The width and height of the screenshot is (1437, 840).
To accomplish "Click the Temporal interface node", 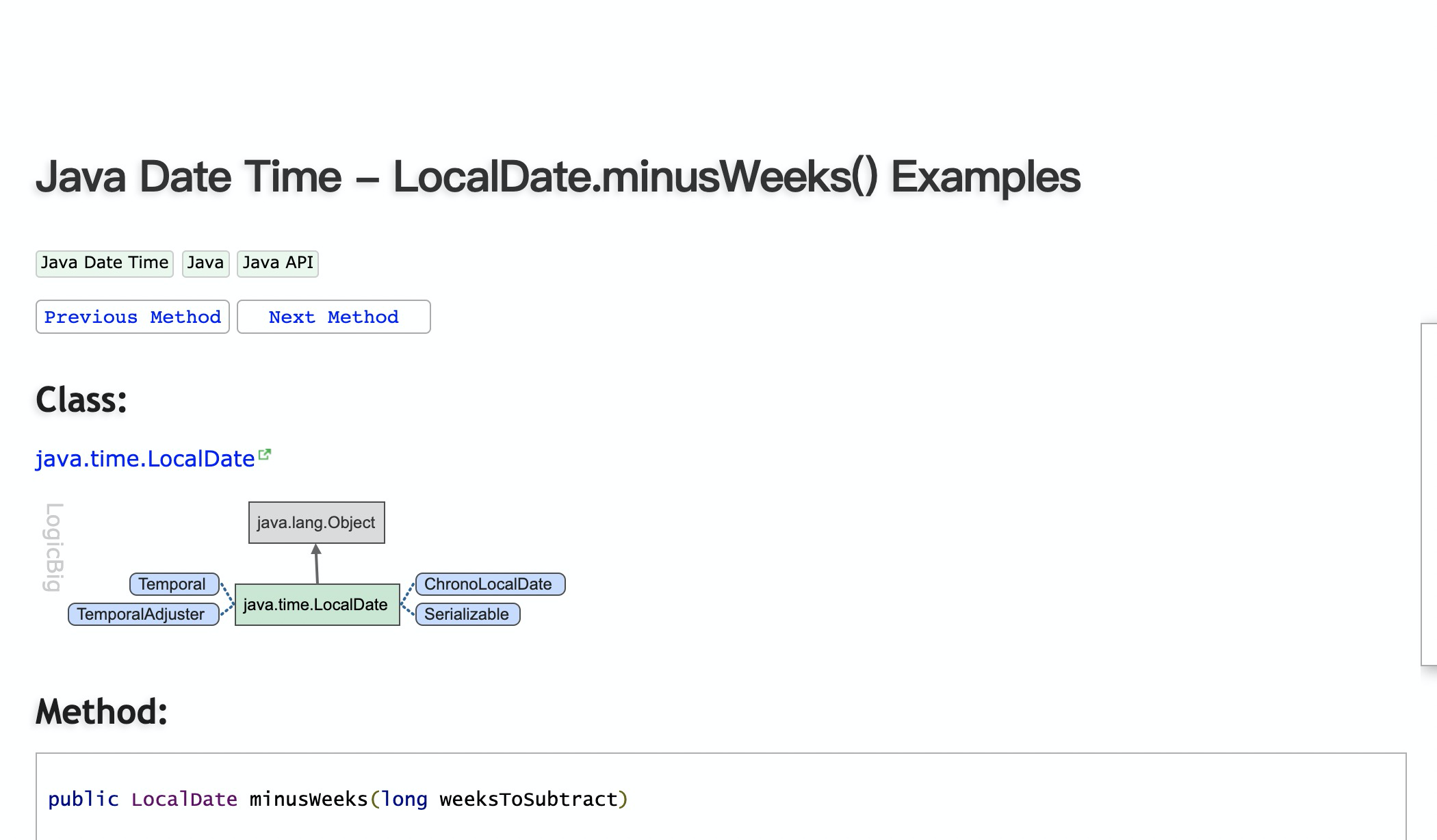I will 174,584.
